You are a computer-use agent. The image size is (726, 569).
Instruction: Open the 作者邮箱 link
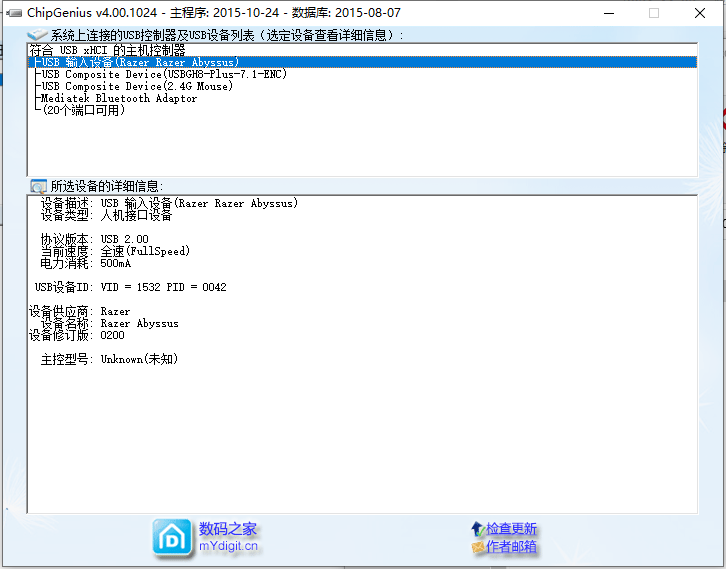click(x=511, y=547)
